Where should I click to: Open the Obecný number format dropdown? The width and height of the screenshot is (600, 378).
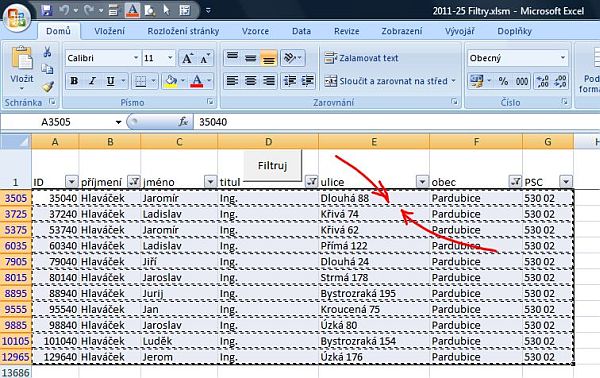pyautogui.click(x=563, y=58)
